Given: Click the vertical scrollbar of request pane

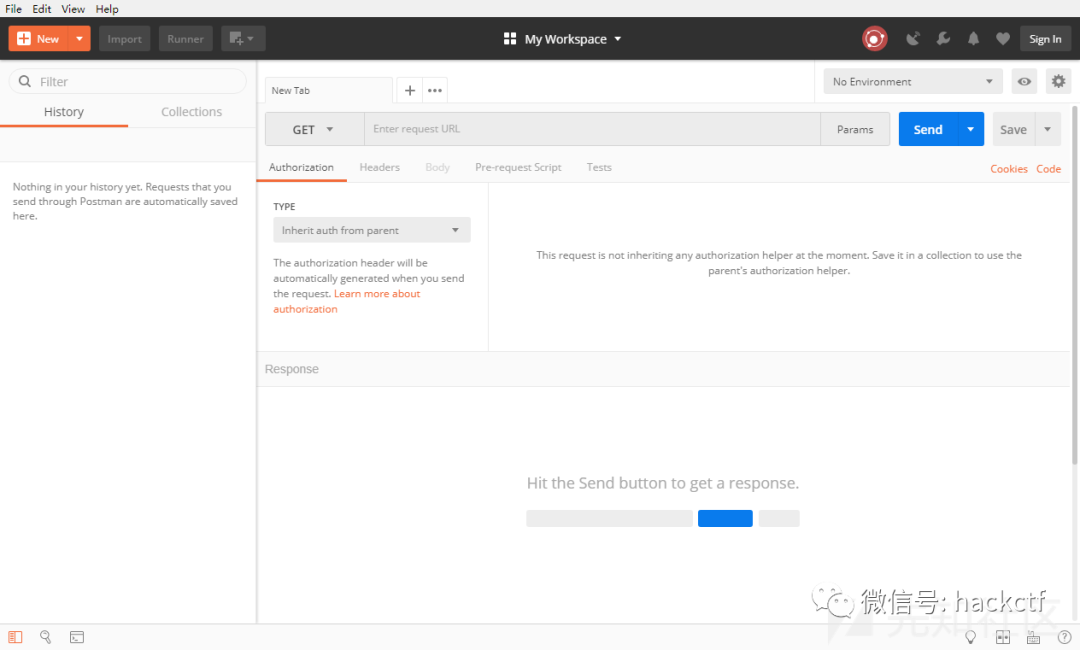Looking at the screenshot, I should pyautogui.click(x=1075, y=286).
